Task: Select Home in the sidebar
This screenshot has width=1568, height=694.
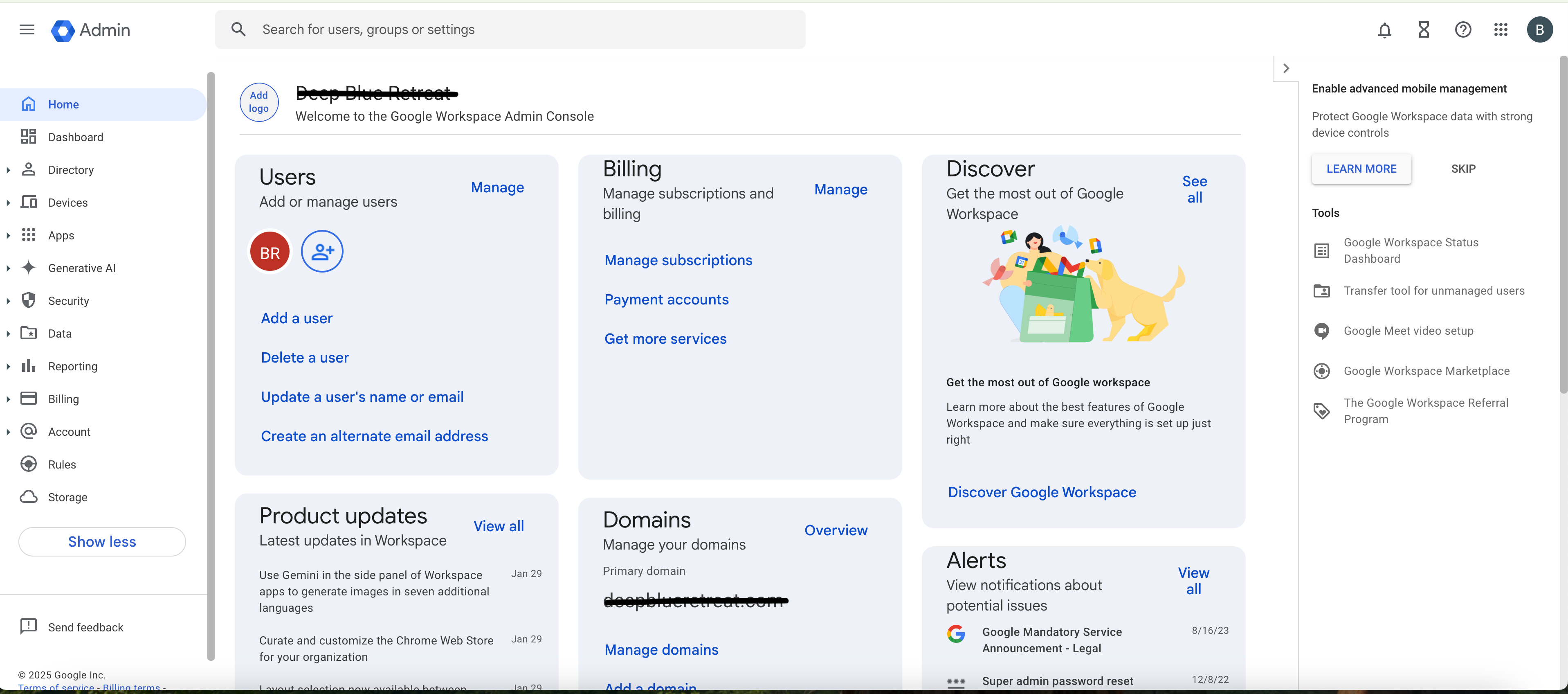Action: (x=103, y=104)
